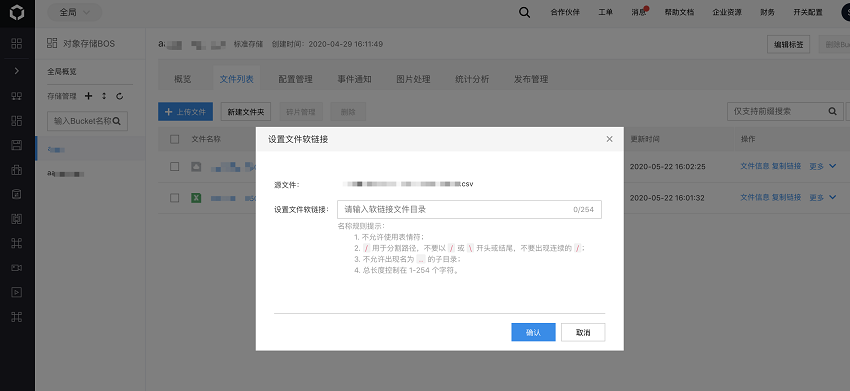Focus the 请输入软链接文件目录 input field
The width and height of the screenshot is (850, 391).
pos(469,209)
